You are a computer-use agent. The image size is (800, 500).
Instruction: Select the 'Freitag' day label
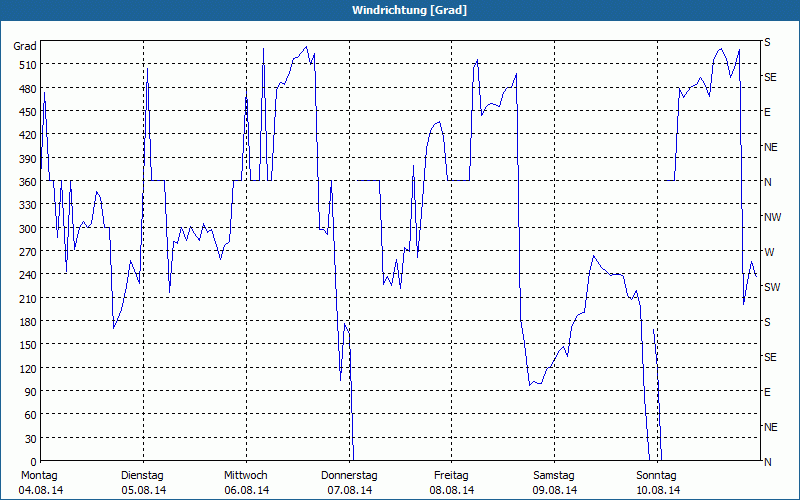coord(451,475)
